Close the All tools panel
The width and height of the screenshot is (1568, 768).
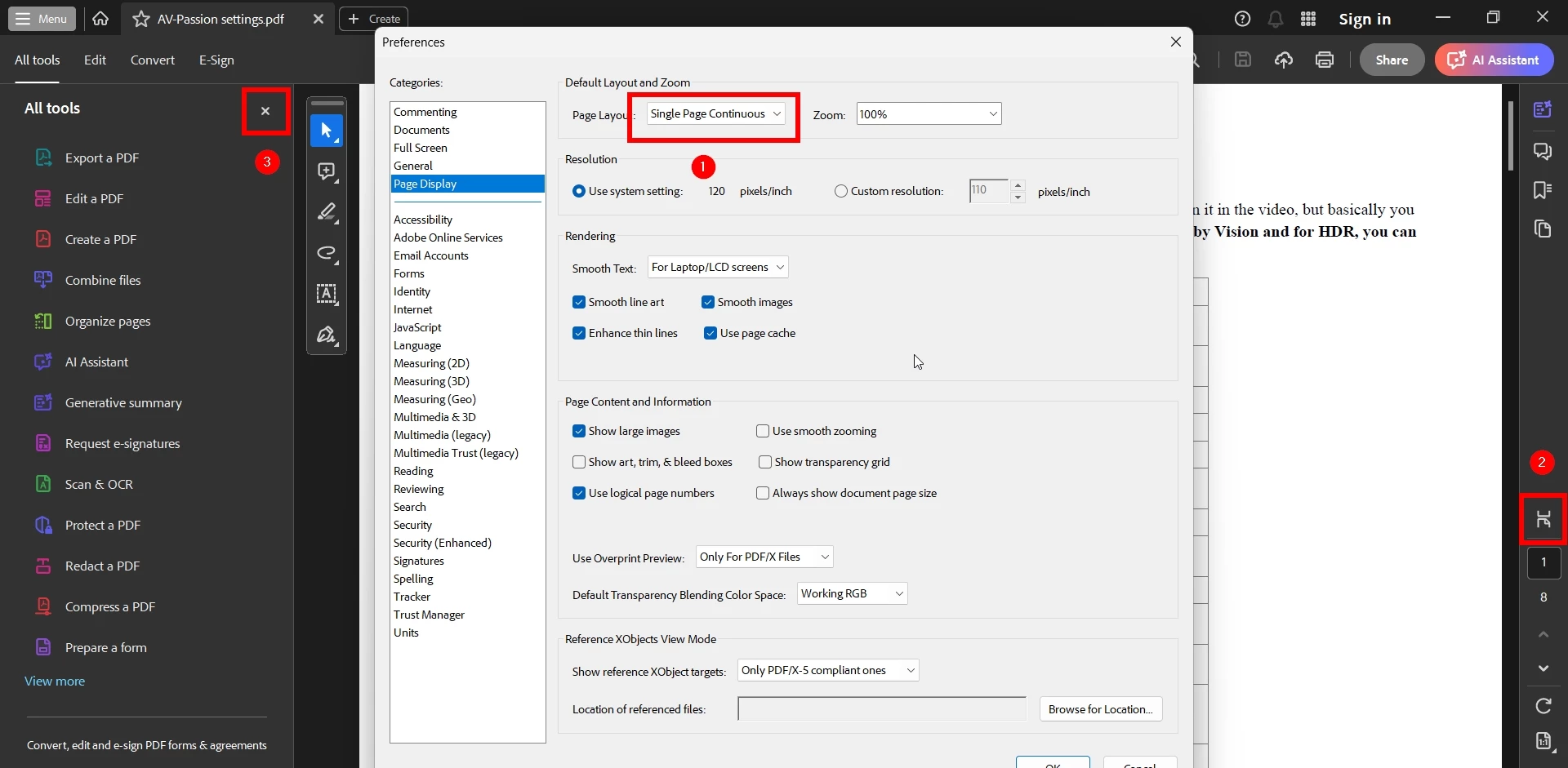265,111
